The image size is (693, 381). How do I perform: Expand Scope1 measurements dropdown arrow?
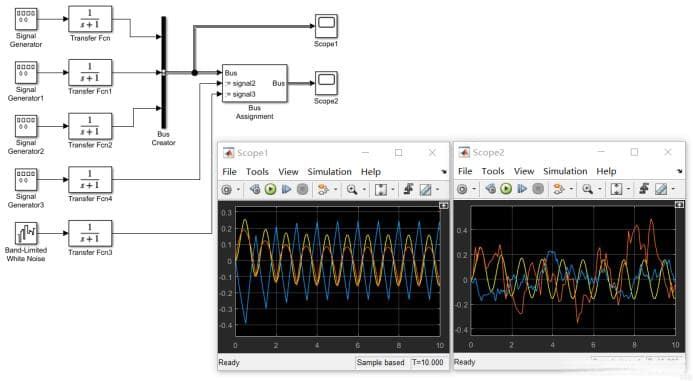(438, 190)
